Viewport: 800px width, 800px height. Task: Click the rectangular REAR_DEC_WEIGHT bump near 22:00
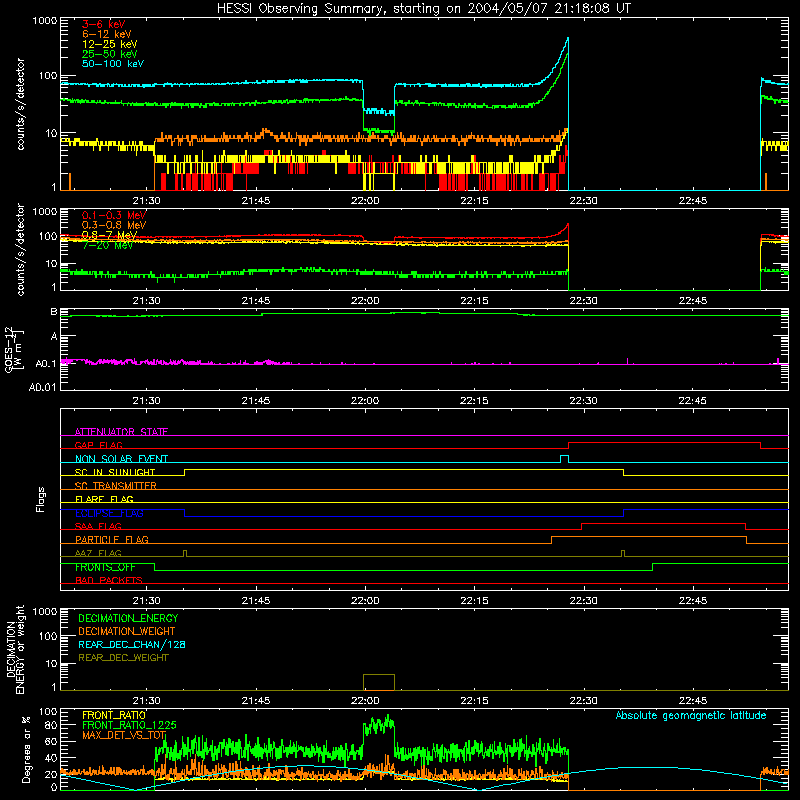tap(379, 682)
